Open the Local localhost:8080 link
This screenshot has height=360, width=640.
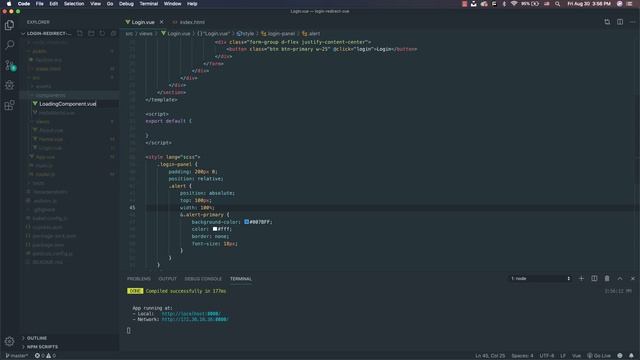click(x=191, y=314)
